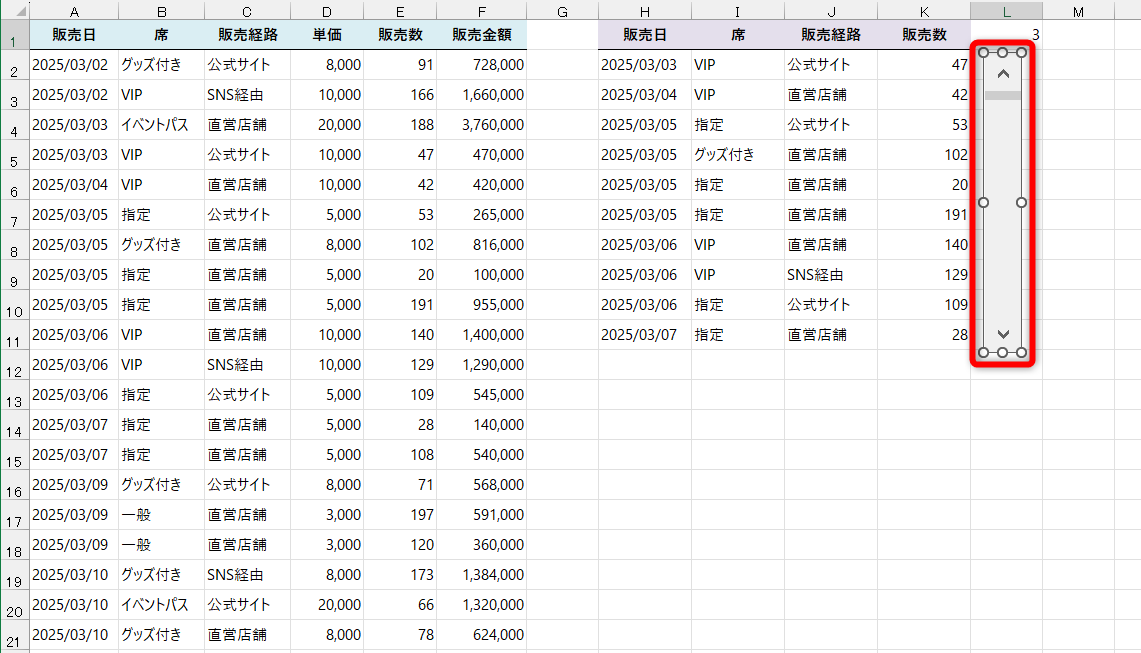Image resolution: width=1141 pixels, height=653 pixels.
Task: Select the 販売日 header cell A1
Action: 74,33
